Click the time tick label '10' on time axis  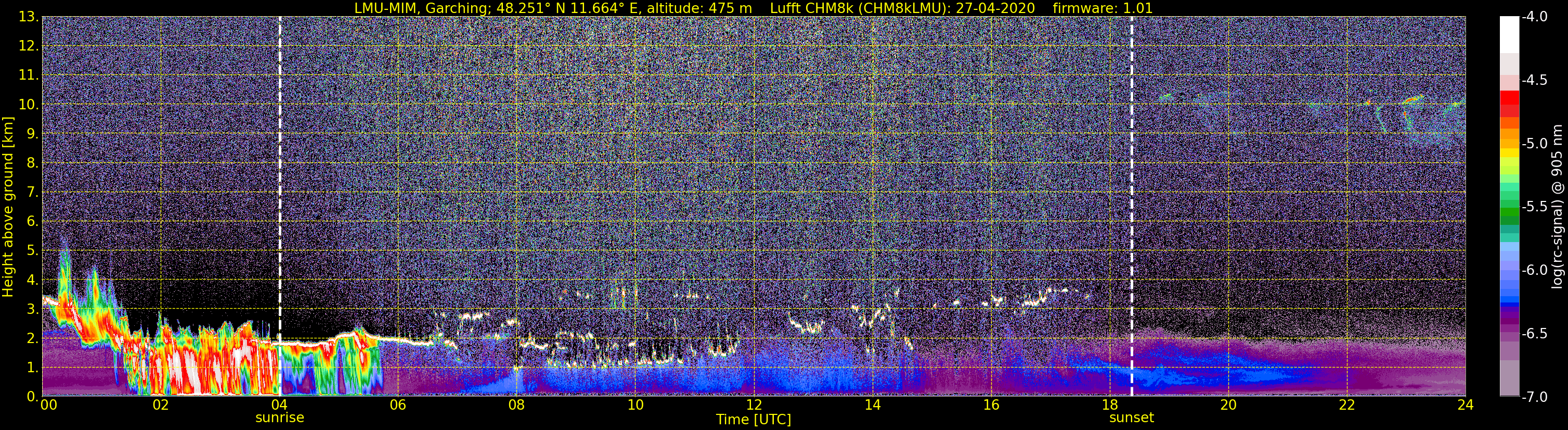click(x=635, y=405)
